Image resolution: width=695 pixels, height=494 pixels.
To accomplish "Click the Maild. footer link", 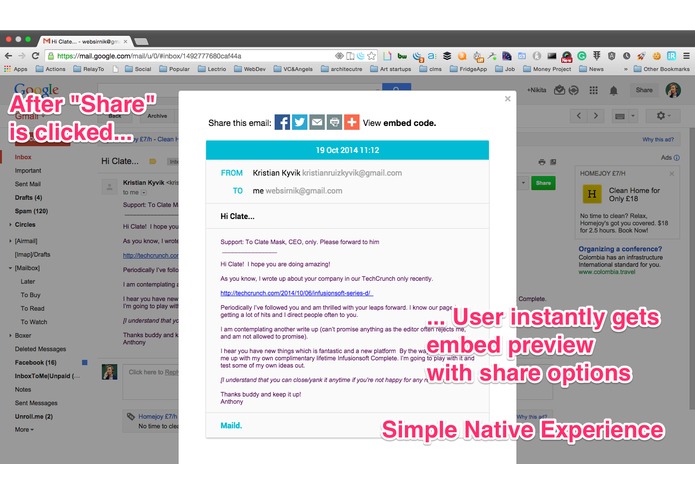I will pyautogui.click(x=231, y=425).
